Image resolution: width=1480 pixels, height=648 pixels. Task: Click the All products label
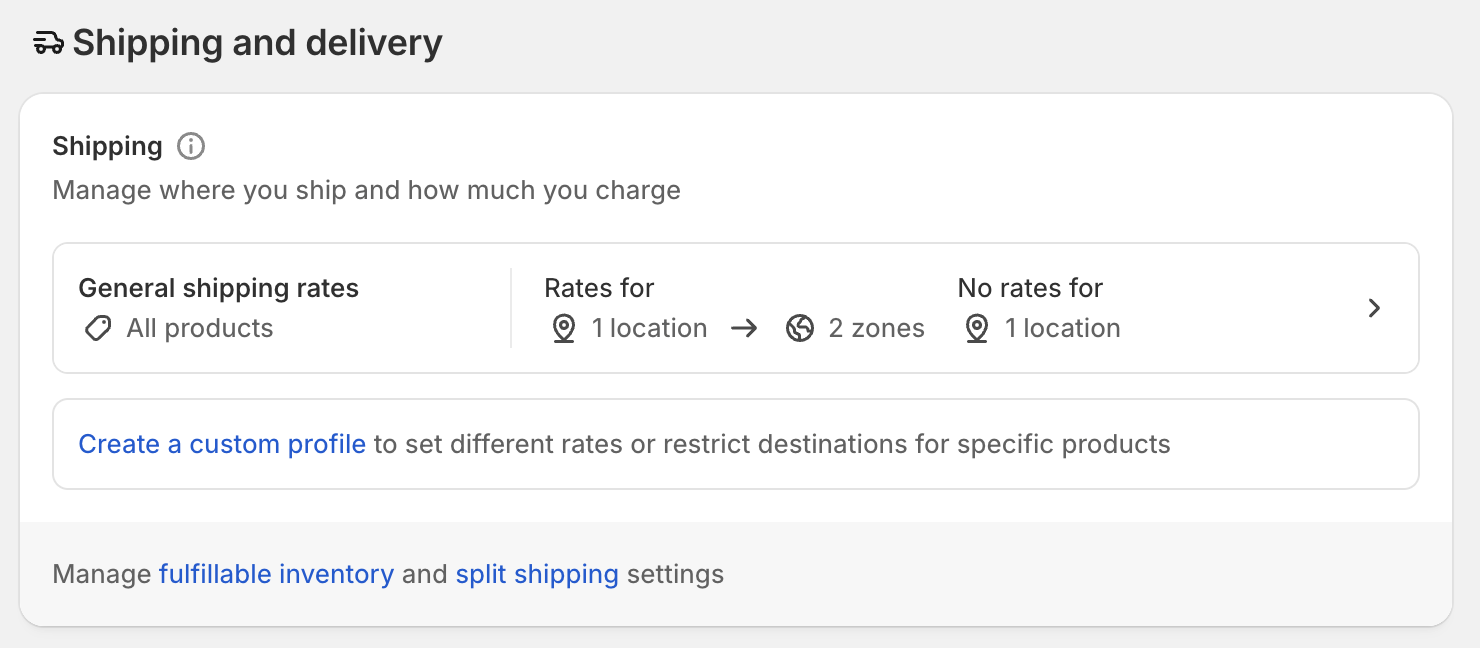[200, 329]
